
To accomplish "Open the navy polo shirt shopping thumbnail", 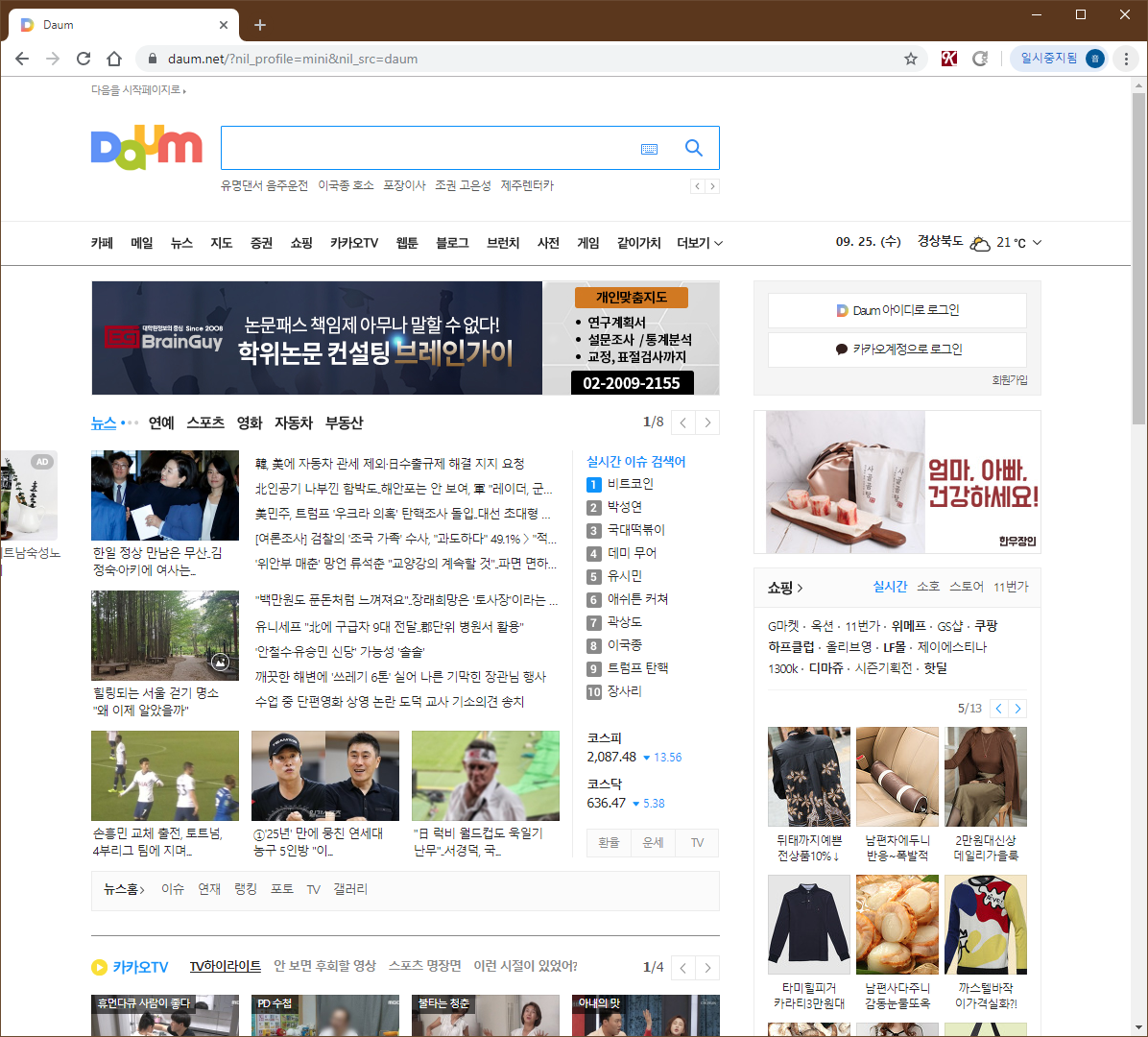I will tap(809, 925).
